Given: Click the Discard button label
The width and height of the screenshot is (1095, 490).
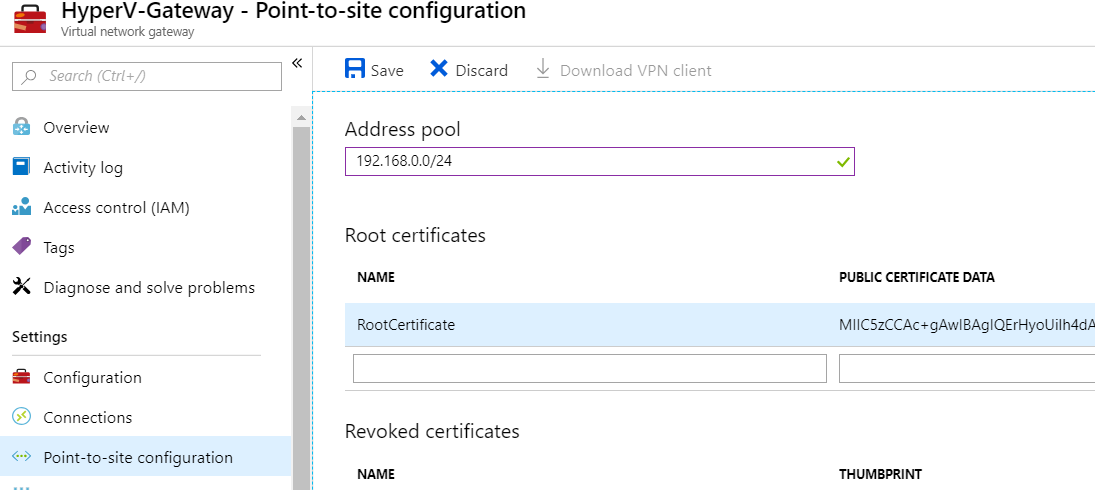Looking at the screenshot, I should coord(482,70).
